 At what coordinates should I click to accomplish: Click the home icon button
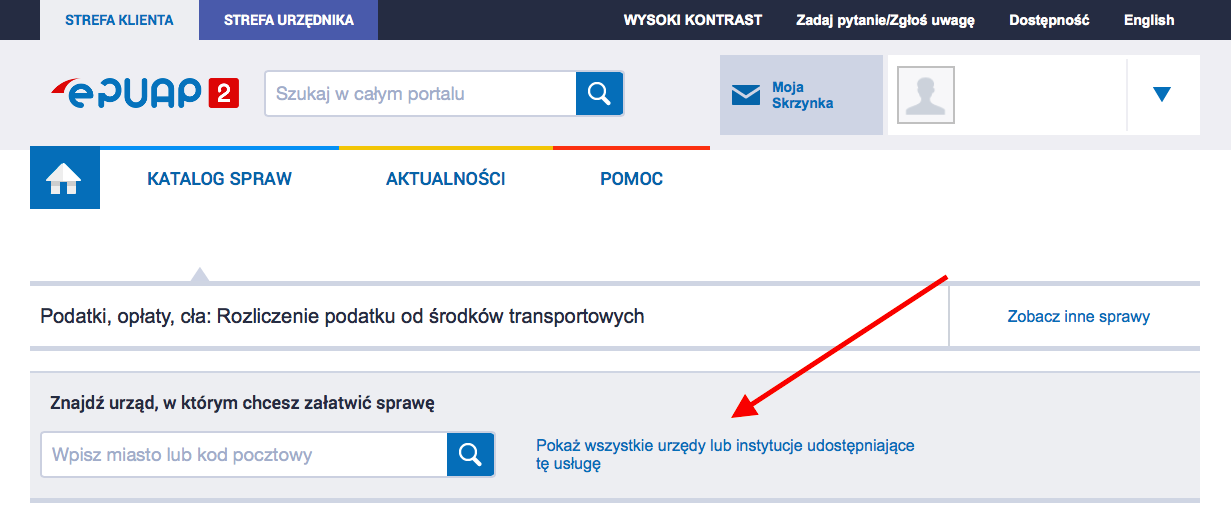65,178
